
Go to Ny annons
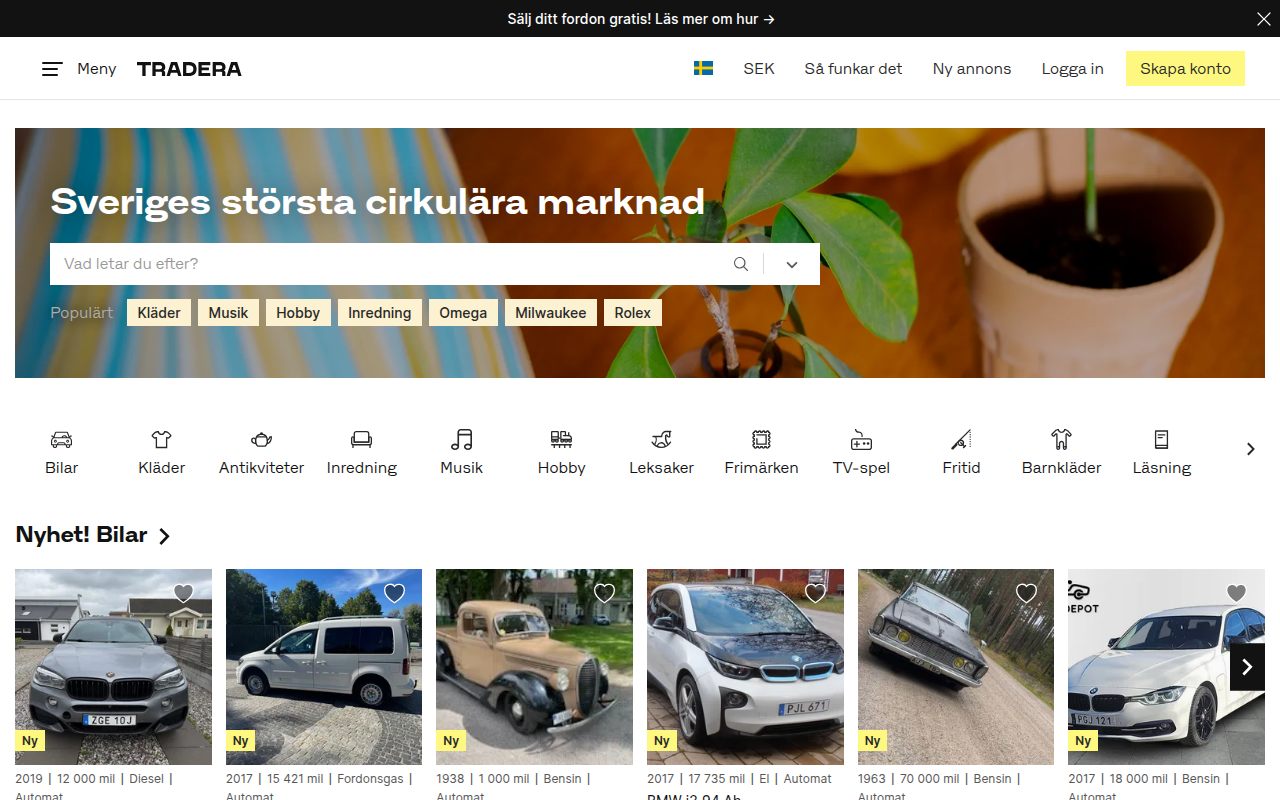(x=972, y=69)
